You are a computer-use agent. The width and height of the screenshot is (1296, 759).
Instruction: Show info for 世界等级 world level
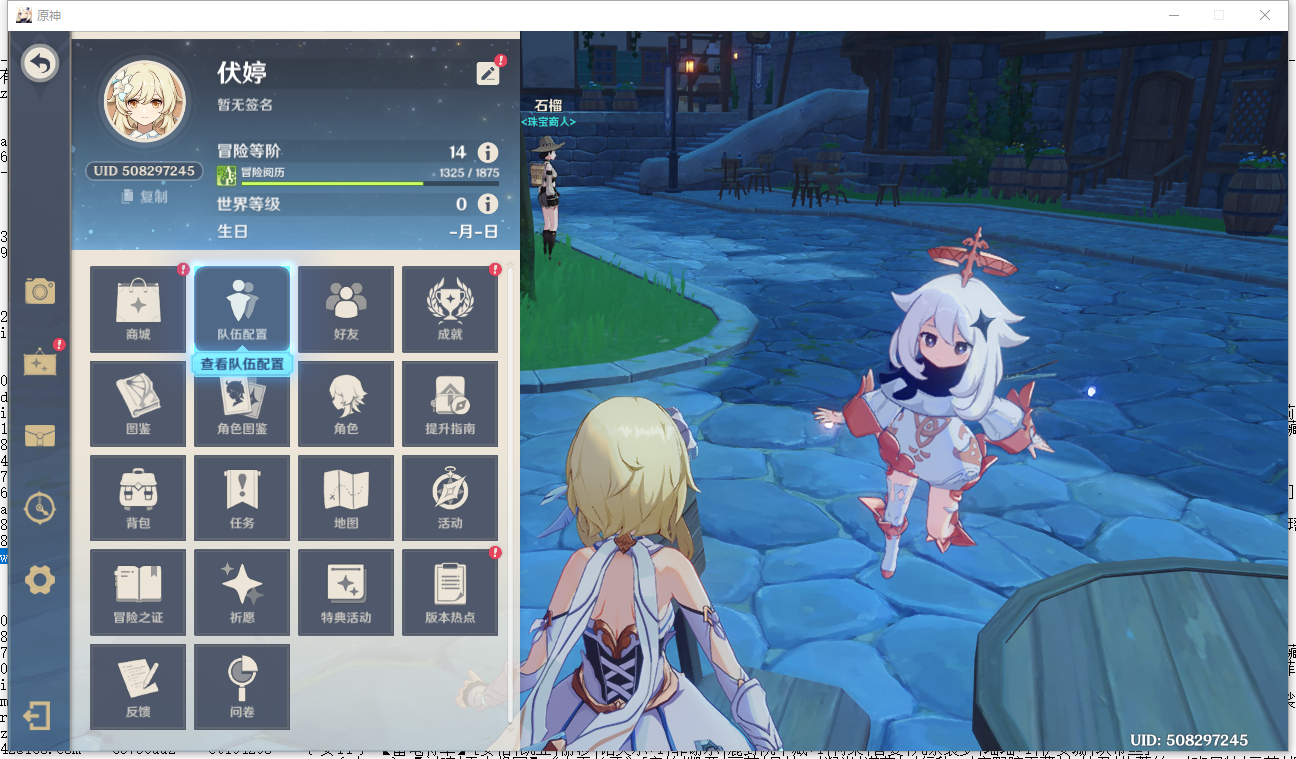(x=487, y=204)
